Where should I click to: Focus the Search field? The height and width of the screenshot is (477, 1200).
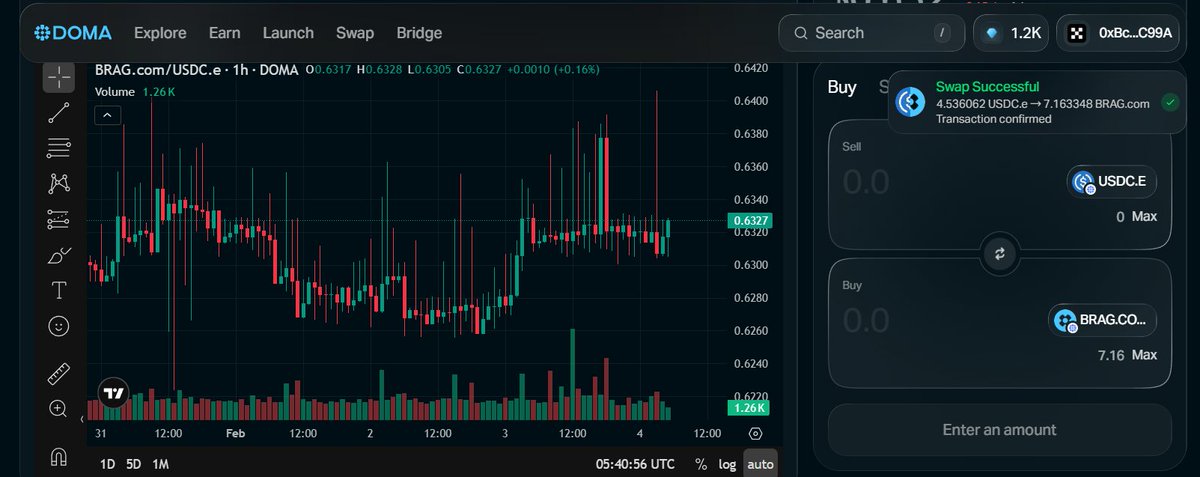[x=872, y=33]
